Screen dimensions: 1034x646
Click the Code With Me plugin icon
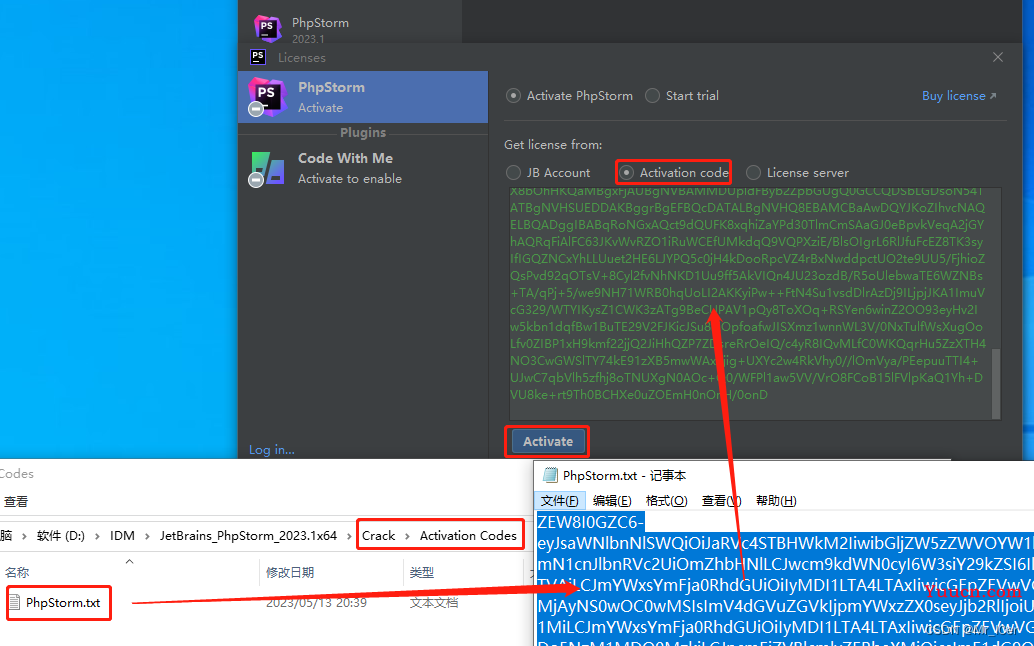[267, 168]
